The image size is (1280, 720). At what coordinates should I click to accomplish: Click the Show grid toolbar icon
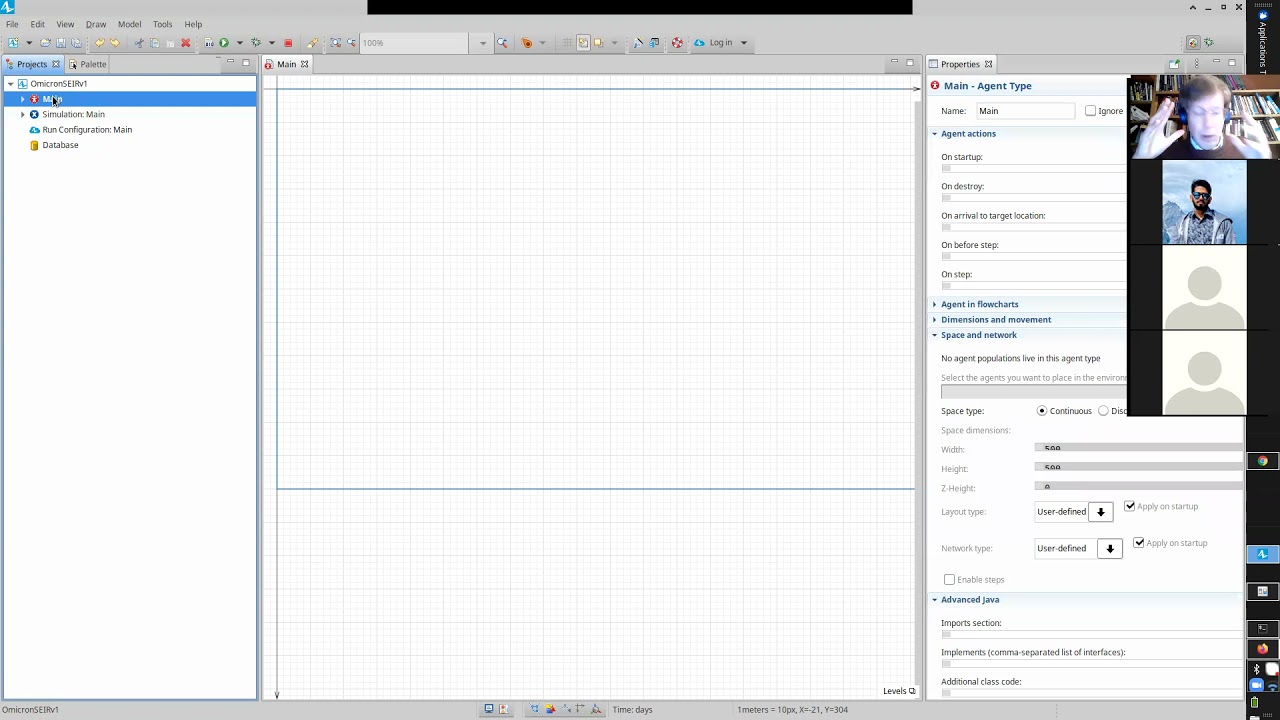[567, 43]
